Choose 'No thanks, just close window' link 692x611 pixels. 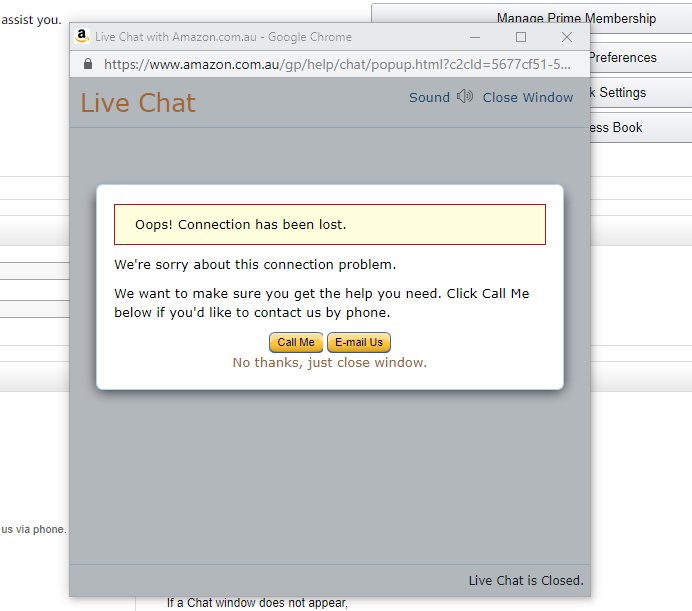click(330, 362)
